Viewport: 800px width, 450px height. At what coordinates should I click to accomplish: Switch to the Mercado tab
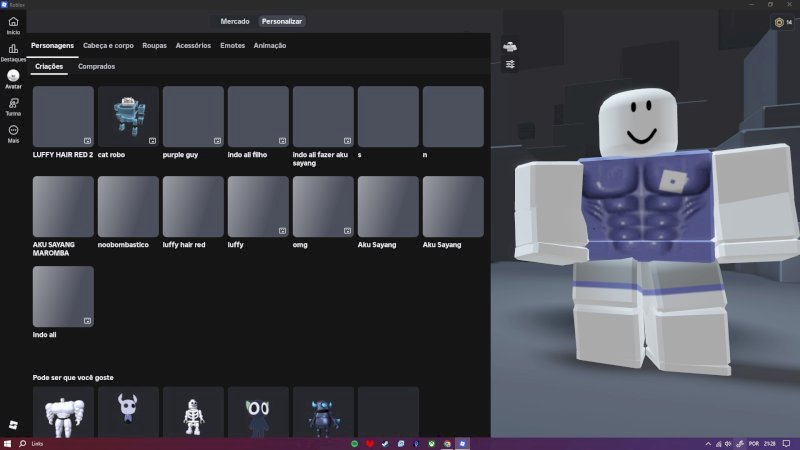click(x=235, y=21)
